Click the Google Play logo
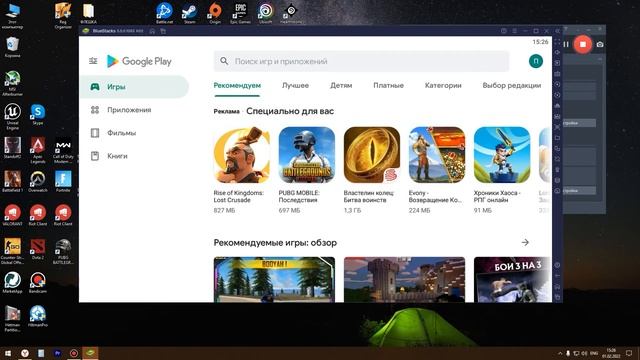This screenshot has height=360, width=640. pos(139,61)
